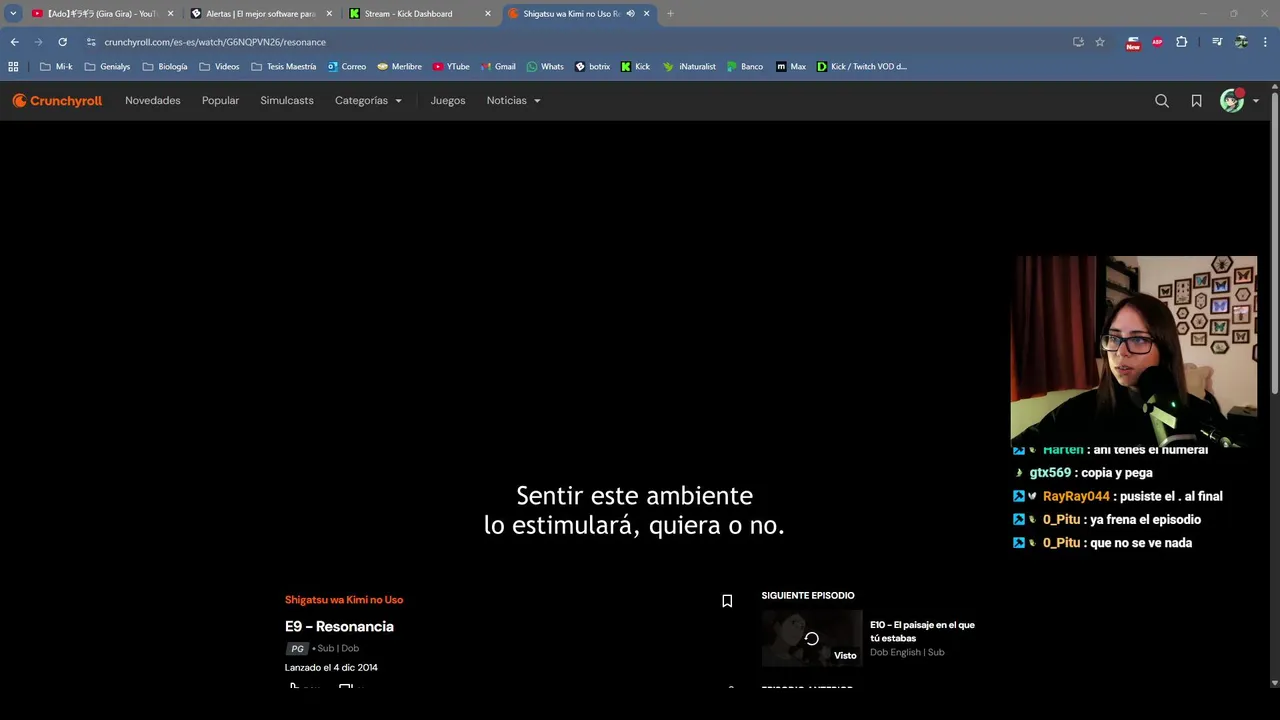This screenshot has width=1280, height=720.
Task: Open the Kick / Twitch VOD bookmark
Action: pos(861,67)
